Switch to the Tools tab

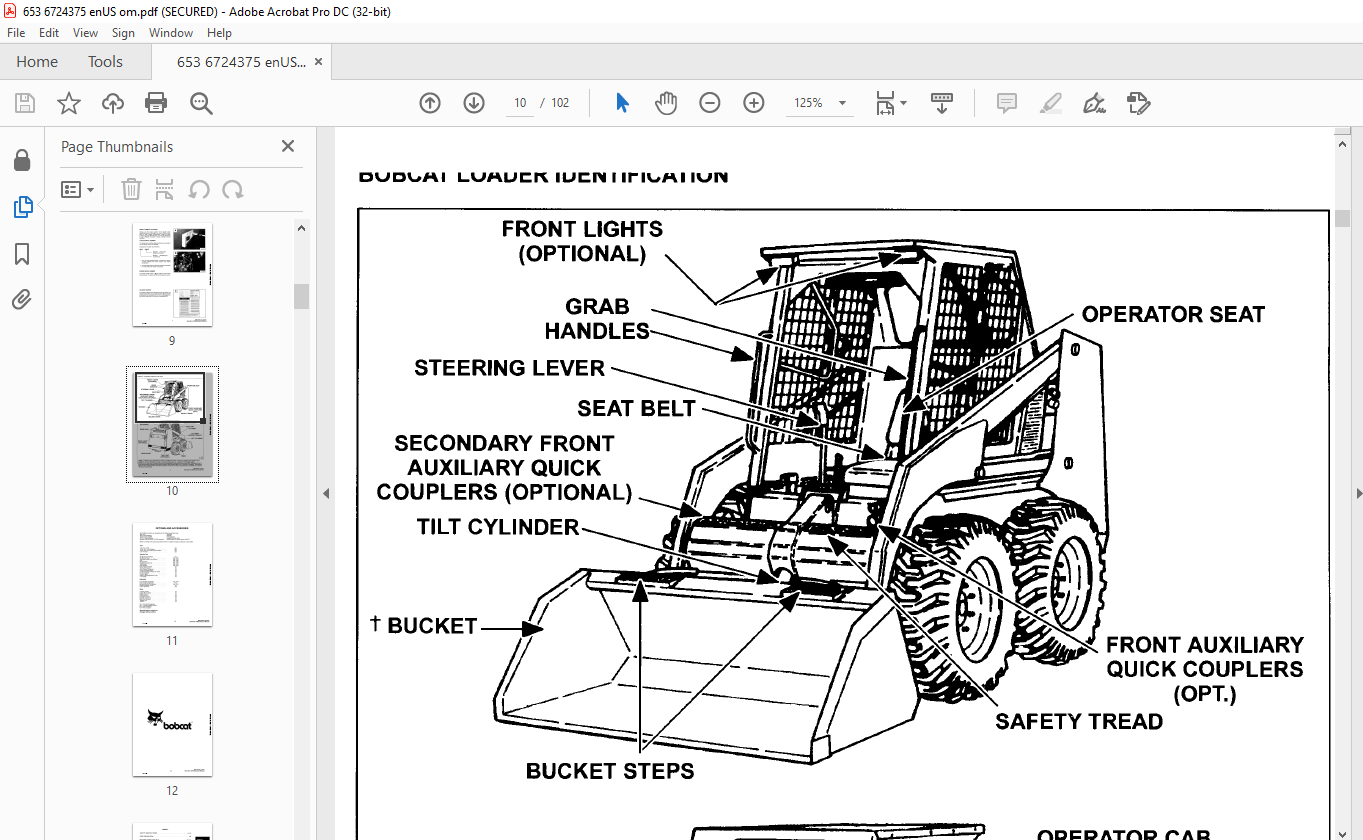105,62
